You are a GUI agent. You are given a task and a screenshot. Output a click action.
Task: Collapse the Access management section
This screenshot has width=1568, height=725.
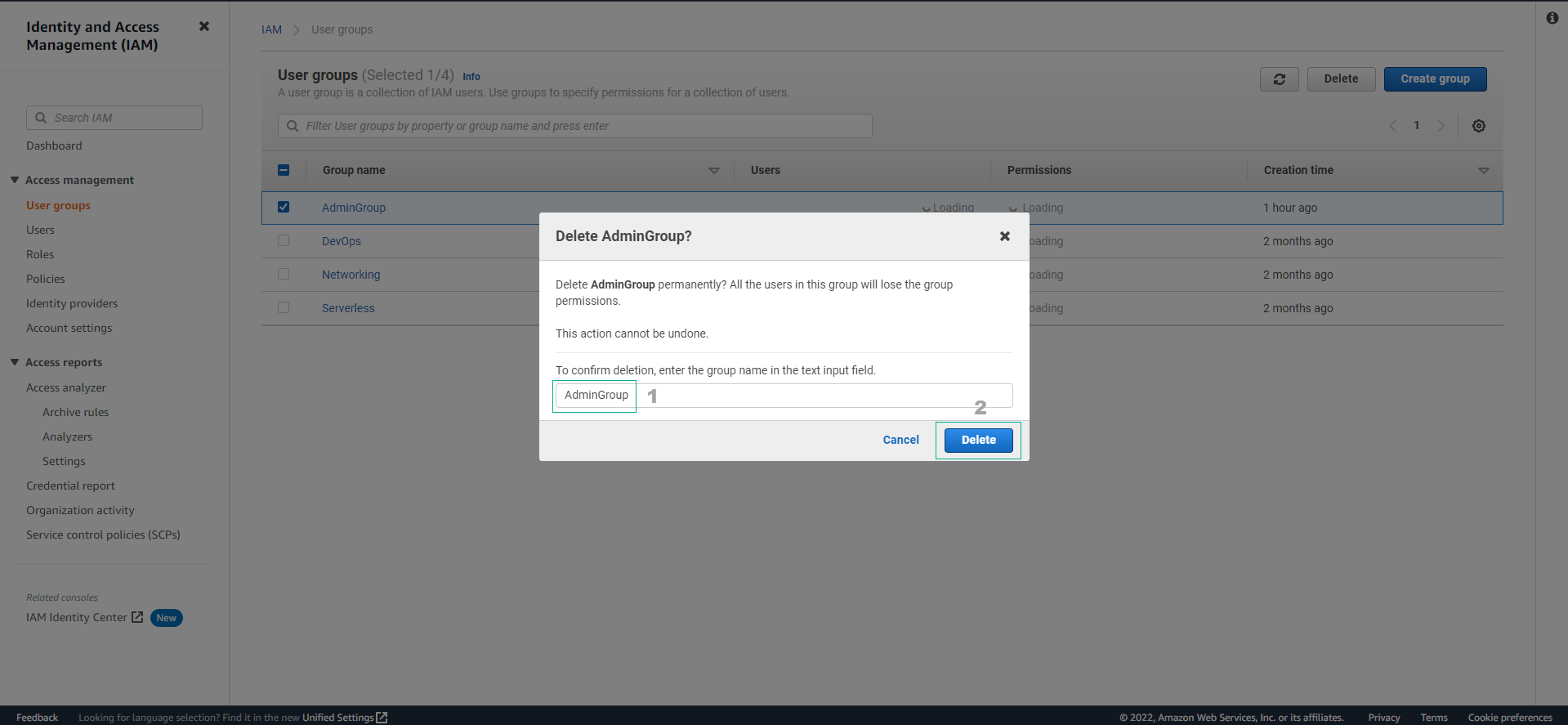pos(15,180)
